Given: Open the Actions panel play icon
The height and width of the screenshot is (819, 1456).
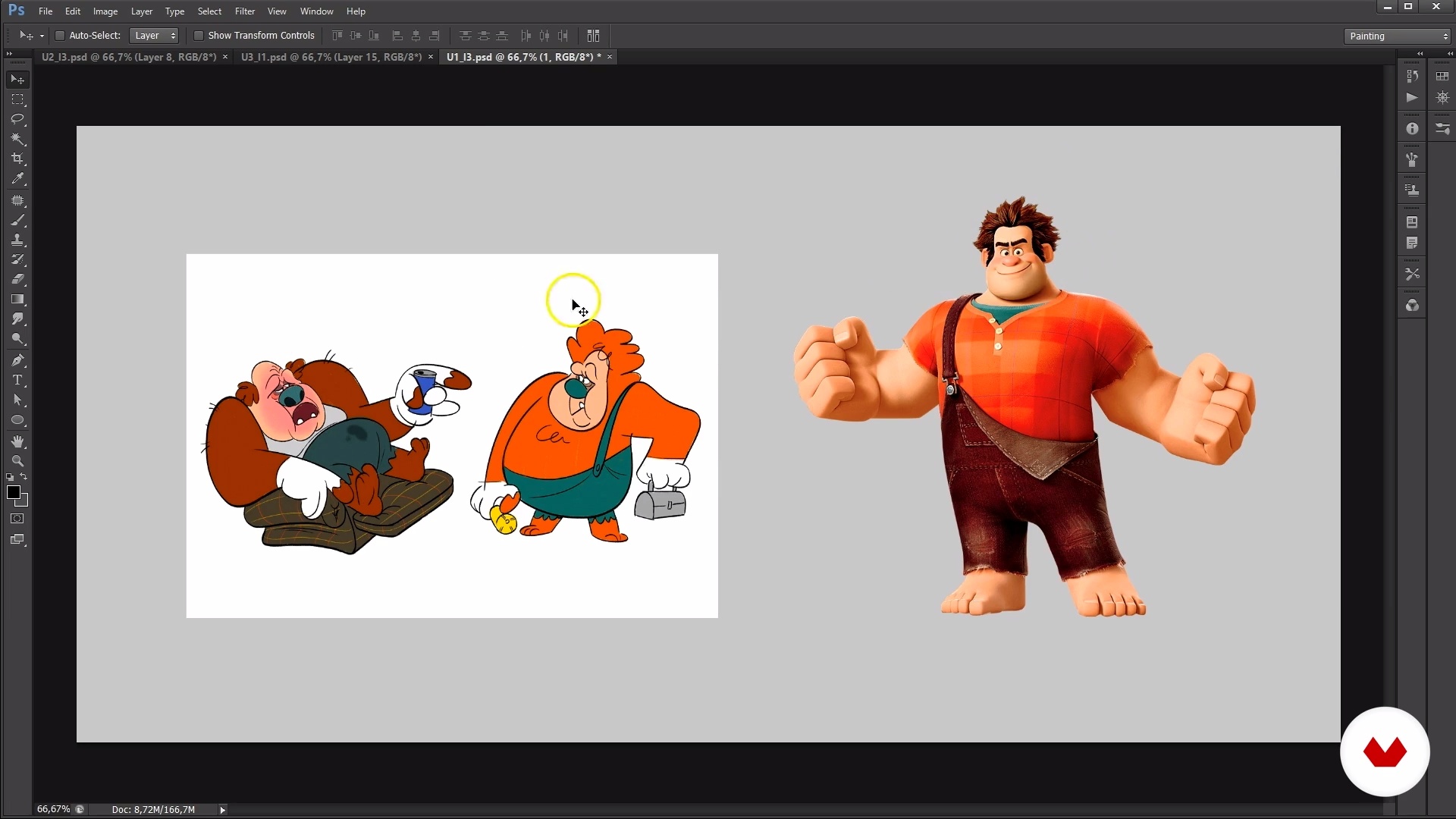Looking at the screenshot, I should (1412, 98).
